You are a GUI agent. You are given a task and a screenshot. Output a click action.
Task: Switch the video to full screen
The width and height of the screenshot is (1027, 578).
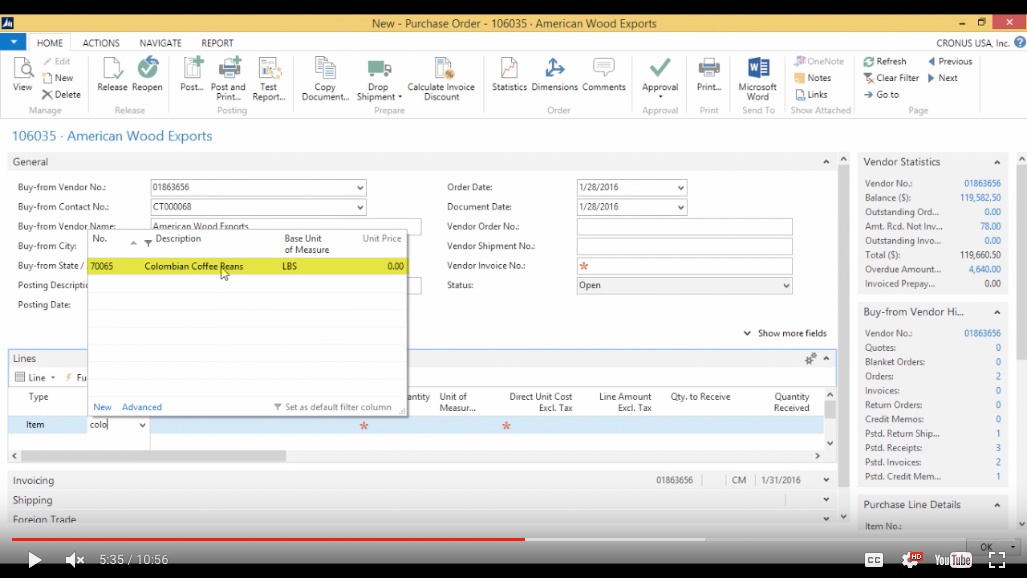(x=996, y=560)
